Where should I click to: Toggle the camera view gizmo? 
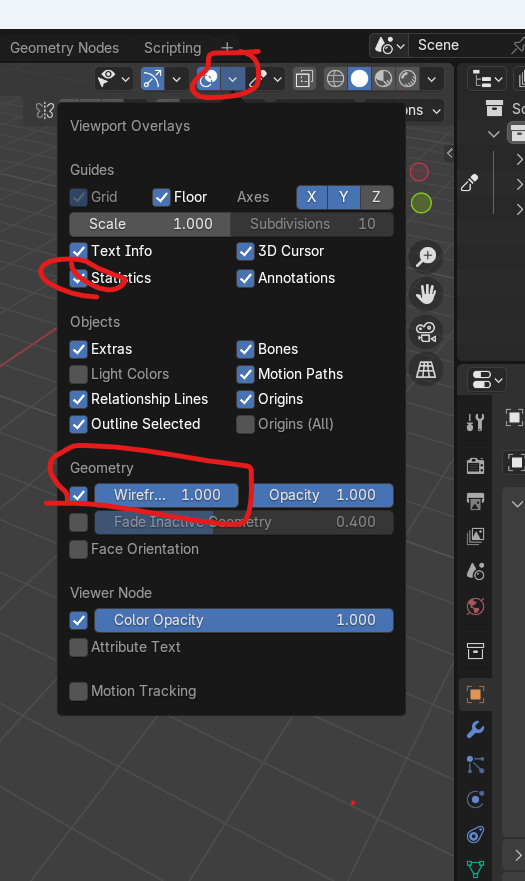coord(426,332)
